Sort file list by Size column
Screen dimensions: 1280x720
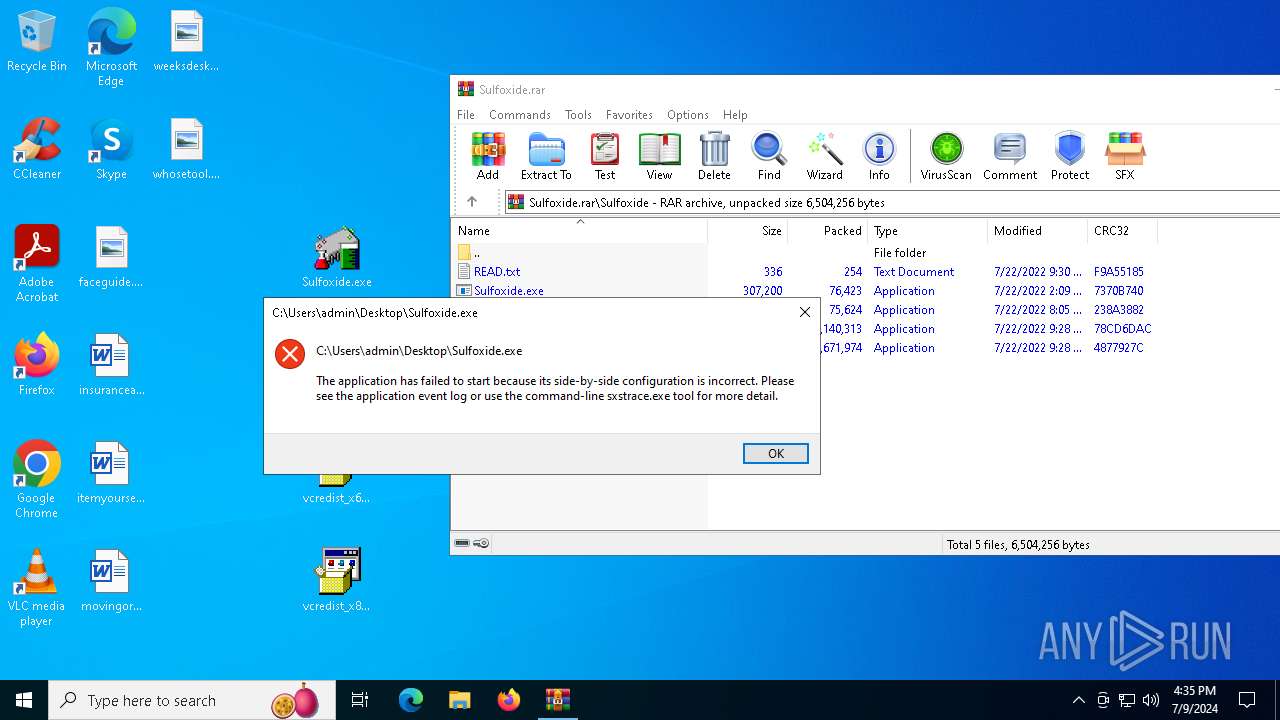tap(748, 231)
